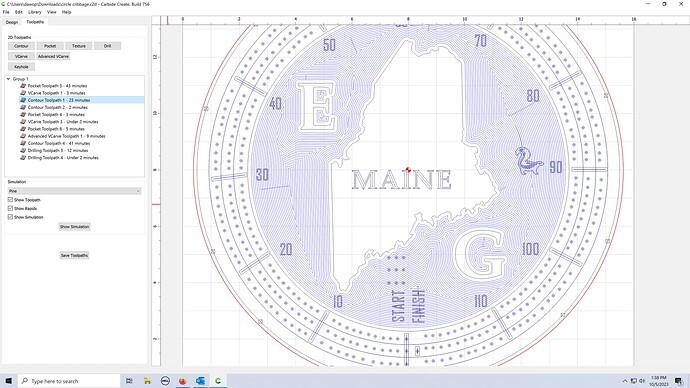Switch to the Design tab
690x388 pixels.
click(12, 22)
